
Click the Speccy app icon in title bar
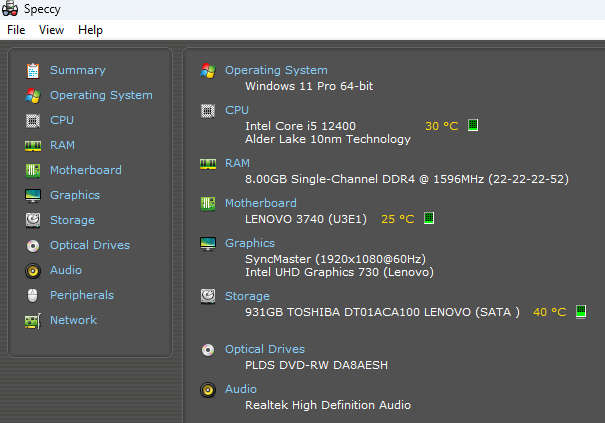coord(10,8)
